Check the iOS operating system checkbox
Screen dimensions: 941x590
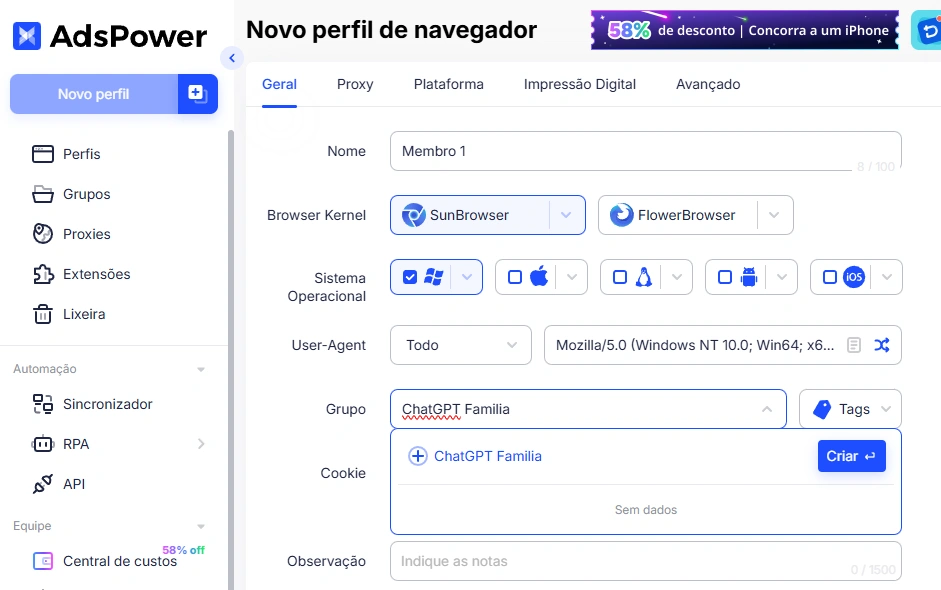point(828,276)
